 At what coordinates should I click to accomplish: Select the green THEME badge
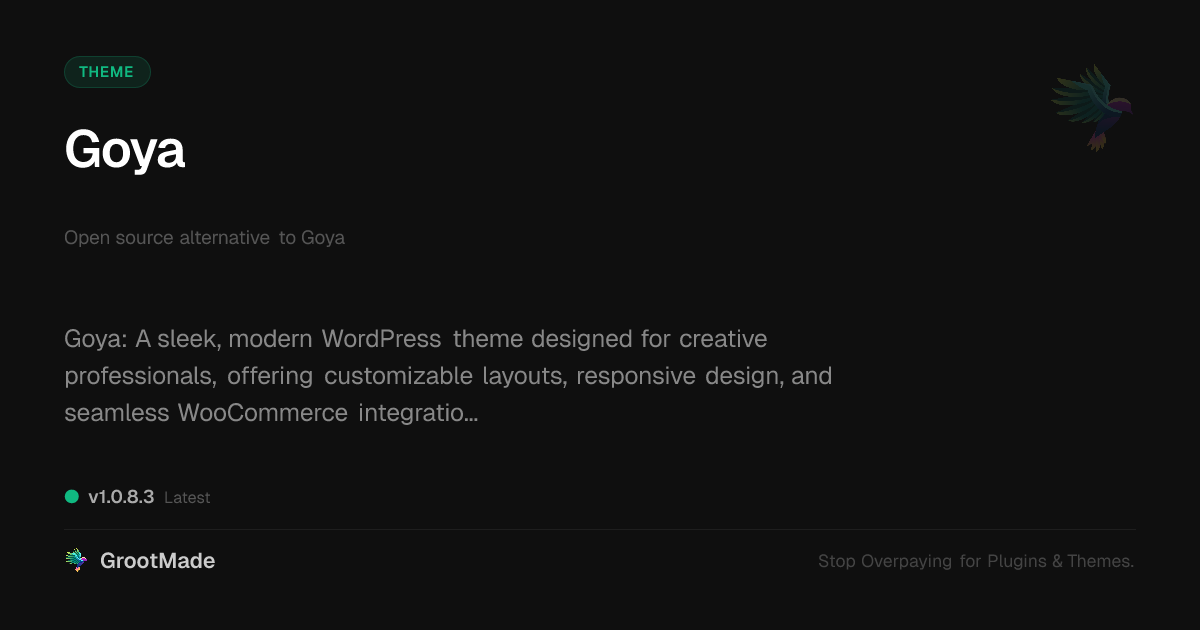(107, 72)
